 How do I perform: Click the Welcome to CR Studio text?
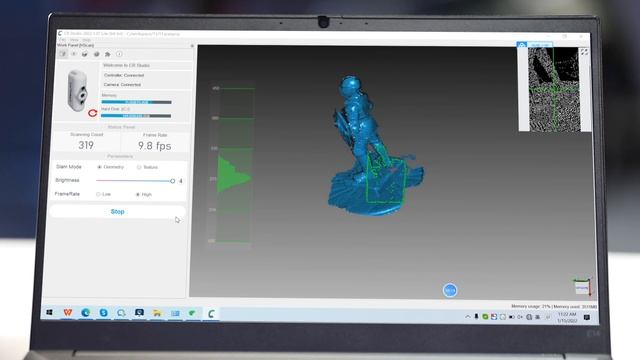coord(126,65)
